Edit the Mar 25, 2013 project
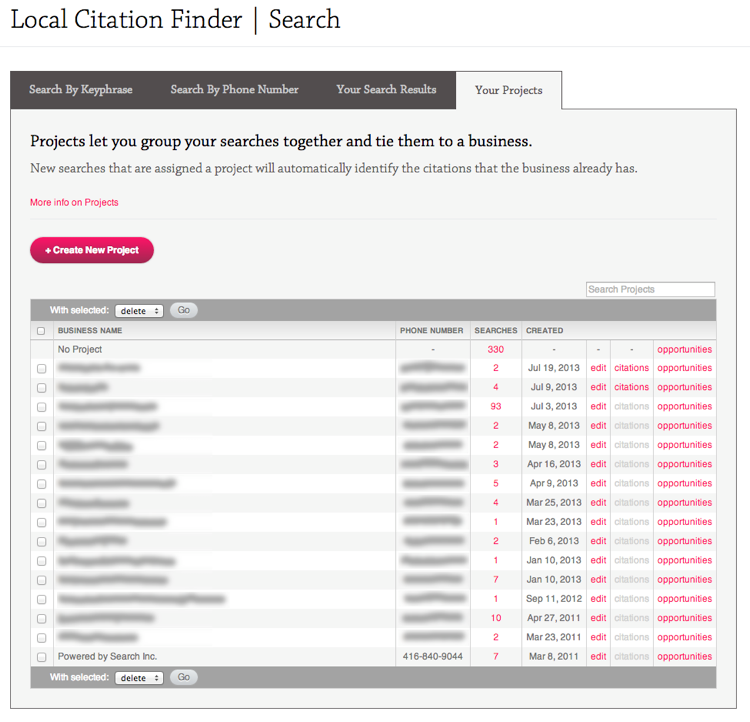750x722 pixels. coord(598,502)
